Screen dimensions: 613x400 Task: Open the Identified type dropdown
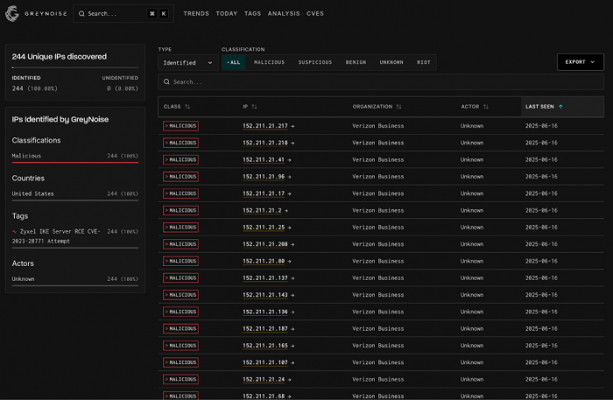pyautogui.click(x=188, y=63)
